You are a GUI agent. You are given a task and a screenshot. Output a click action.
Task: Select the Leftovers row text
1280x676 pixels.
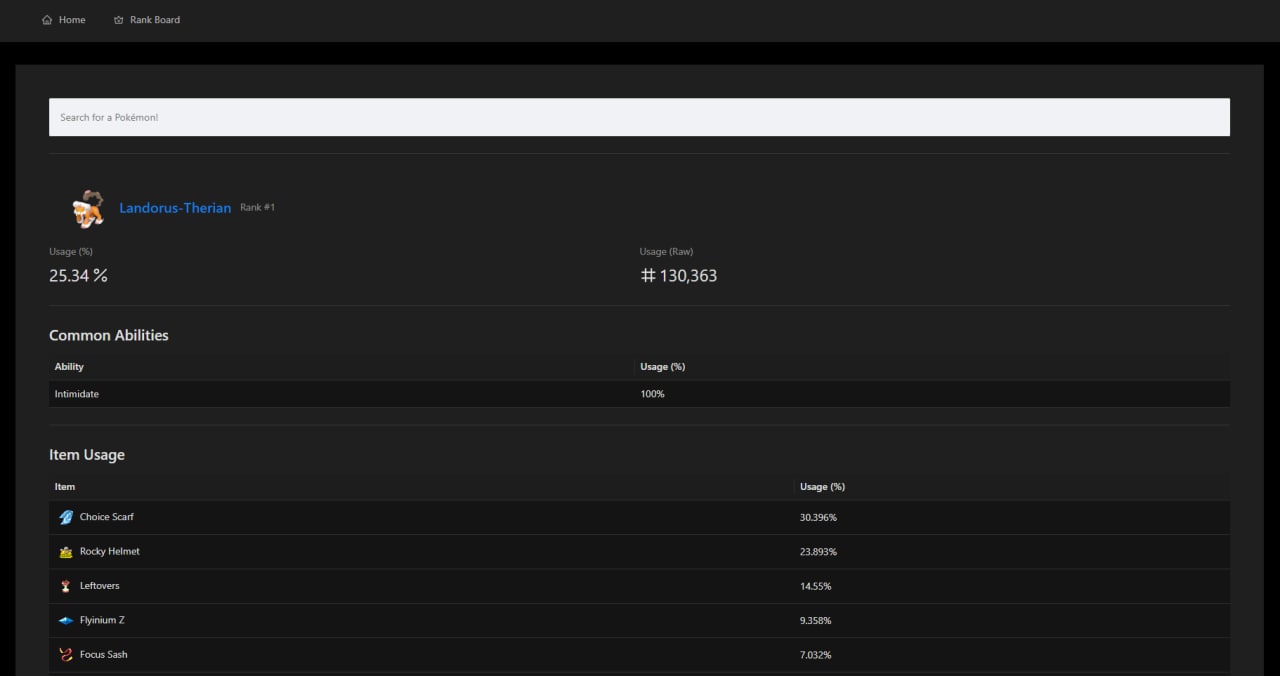(100, 586)
